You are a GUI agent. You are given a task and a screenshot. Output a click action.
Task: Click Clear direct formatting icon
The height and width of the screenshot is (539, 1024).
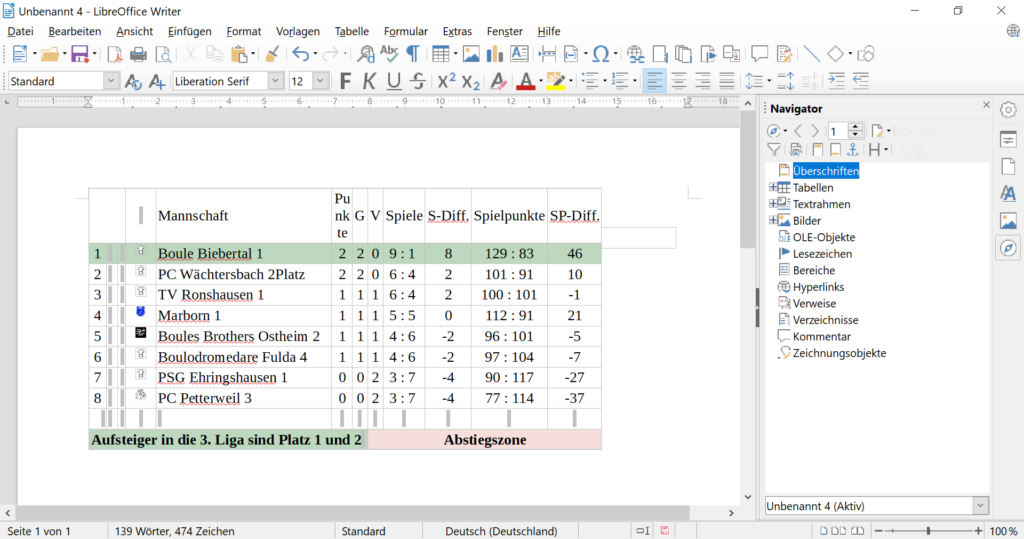[498, 81]
